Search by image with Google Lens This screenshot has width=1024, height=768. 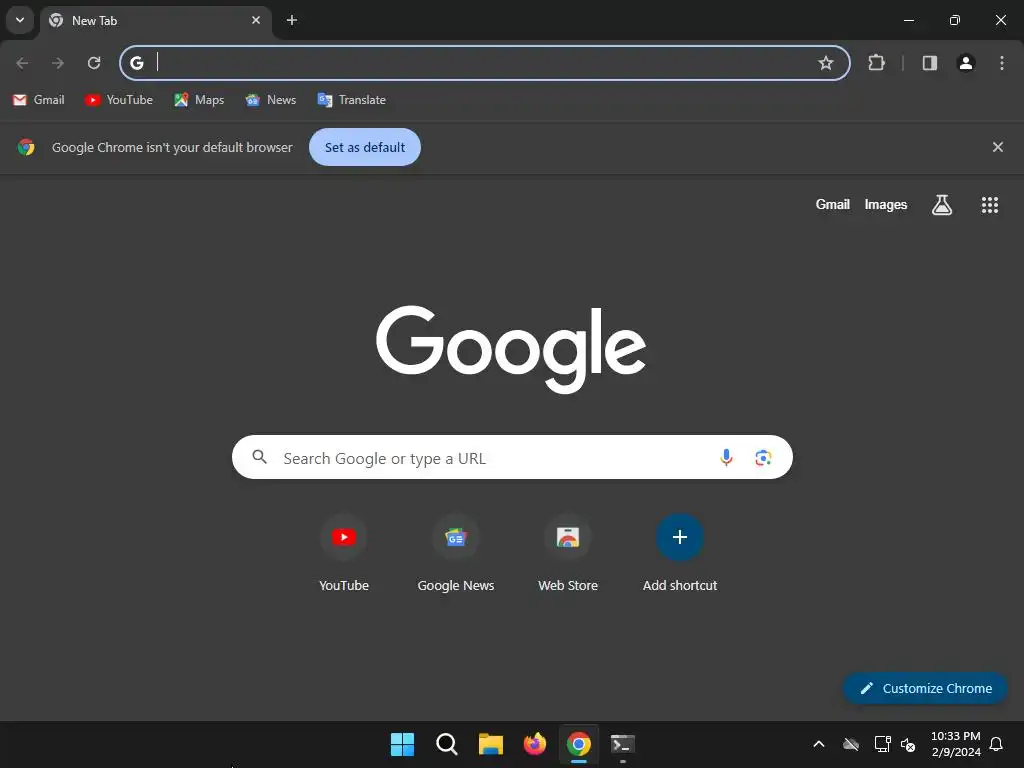coord(763,458)
